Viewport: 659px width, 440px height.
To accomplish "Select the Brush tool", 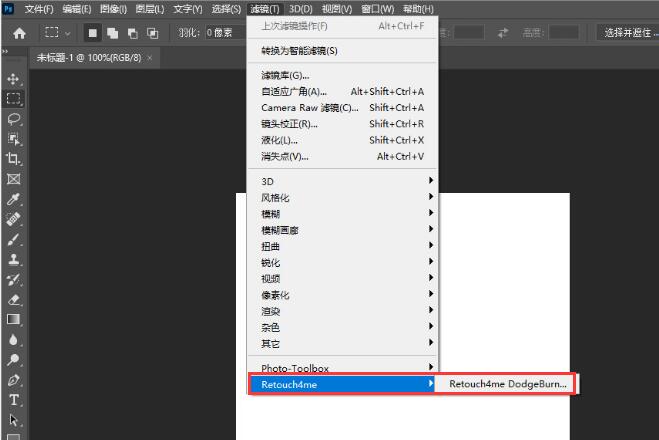I will [x=13, y=240].
